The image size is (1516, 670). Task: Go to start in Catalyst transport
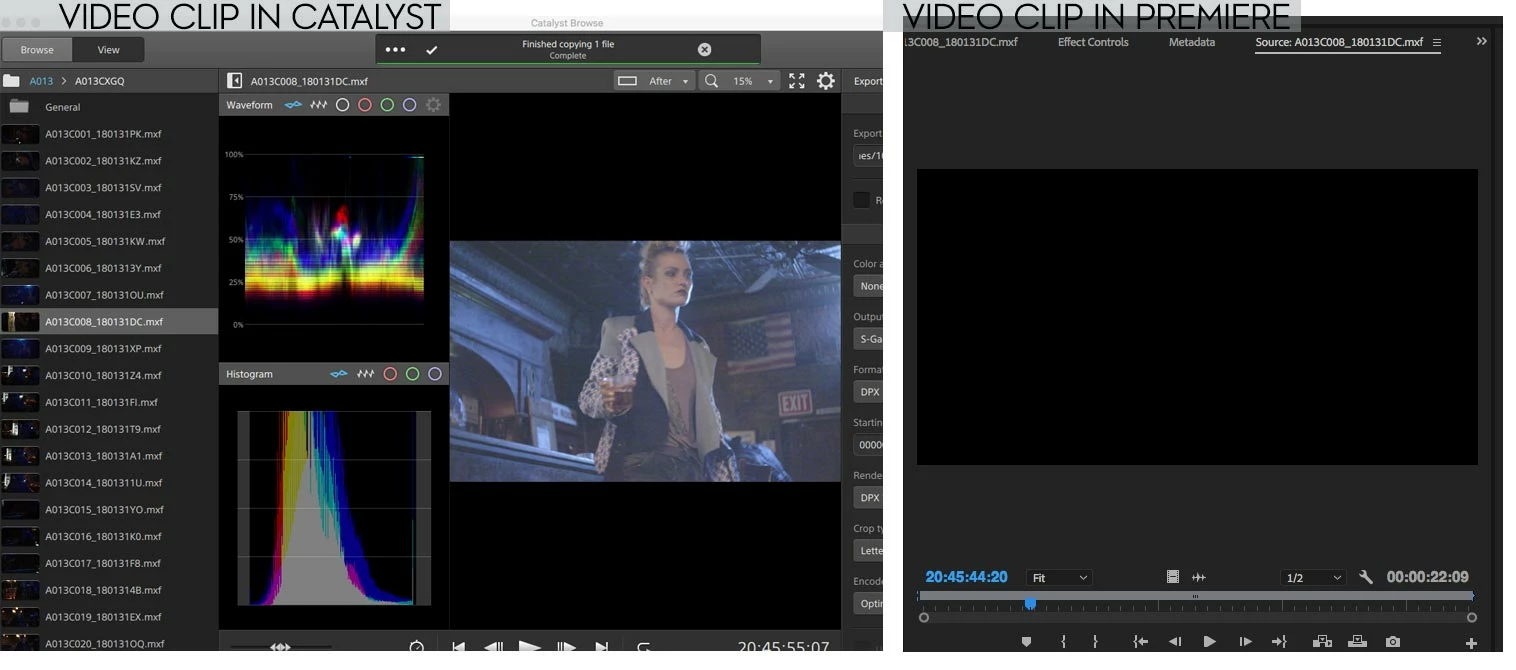pos(458,647)
